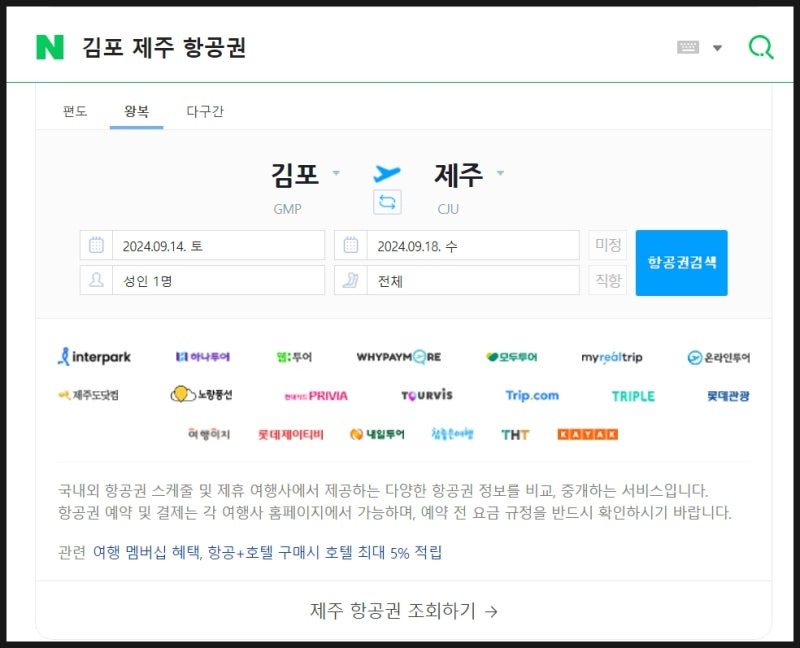This screenshot has width=800, height=648.
Task: Switch to the 편도 one-way tab
Action: [74, 111]
